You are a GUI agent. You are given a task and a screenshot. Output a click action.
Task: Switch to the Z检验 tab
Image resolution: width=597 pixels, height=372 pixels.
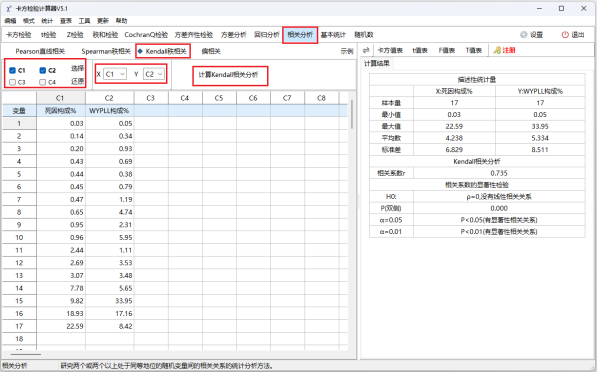[75, 35]
